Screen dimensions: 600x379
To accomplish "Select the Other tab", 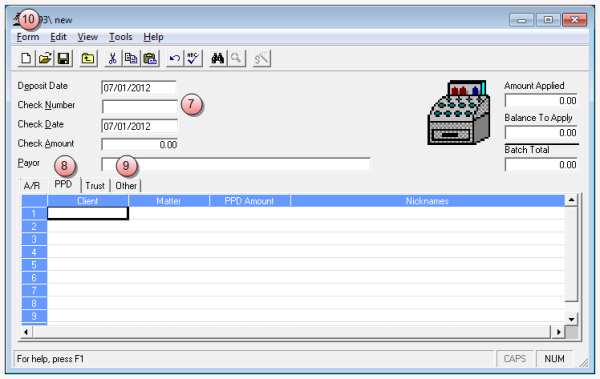I will tap(126, 186).
